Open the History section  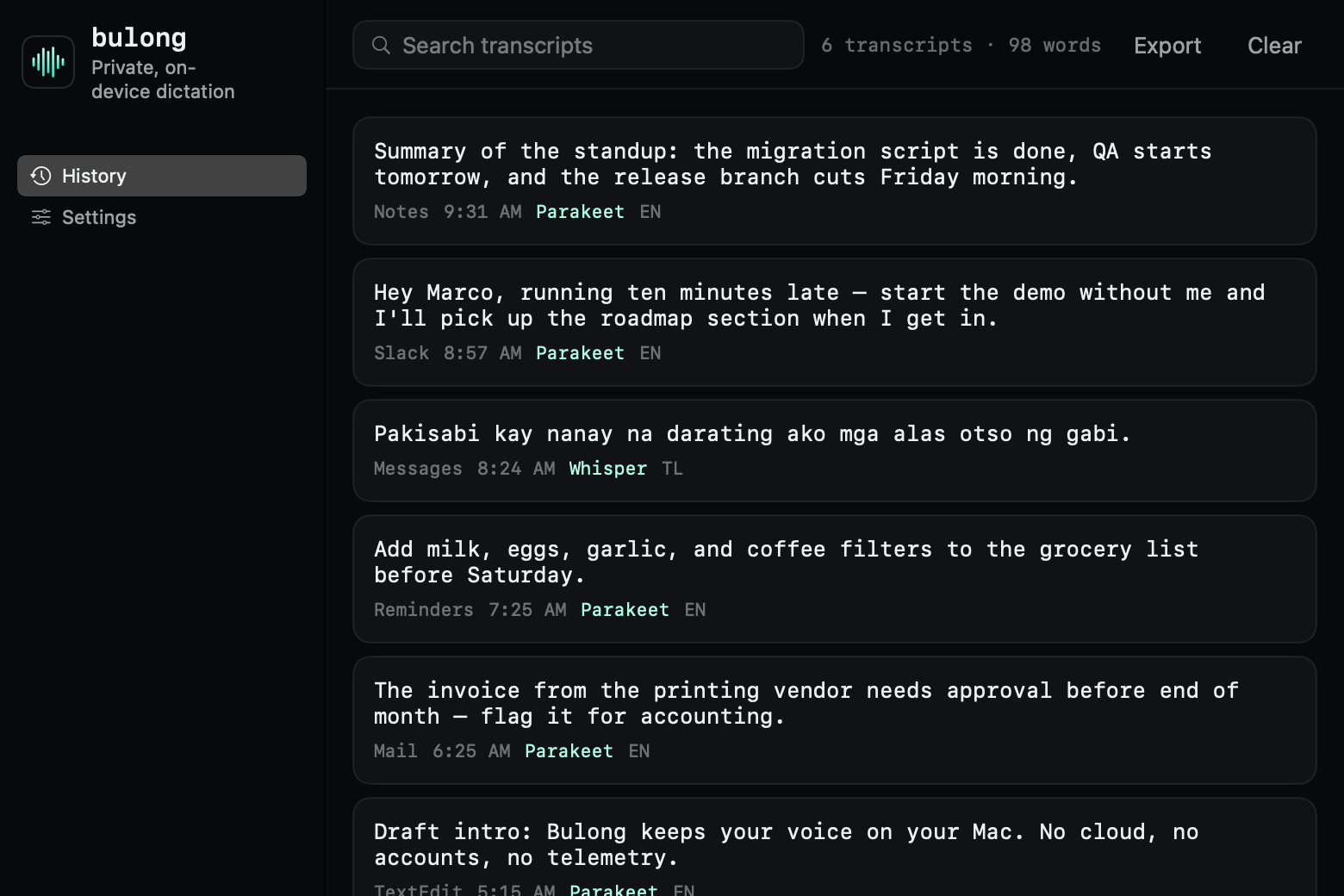162,176
